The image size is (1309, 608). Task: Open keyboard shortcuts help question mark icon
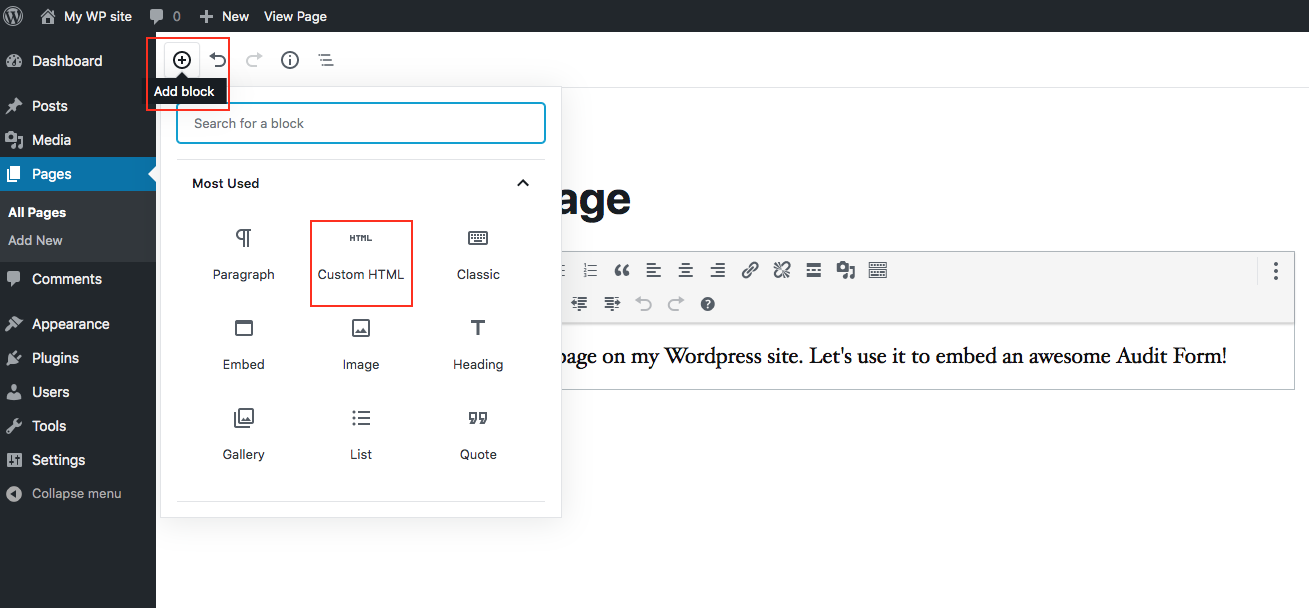point(708,304)
